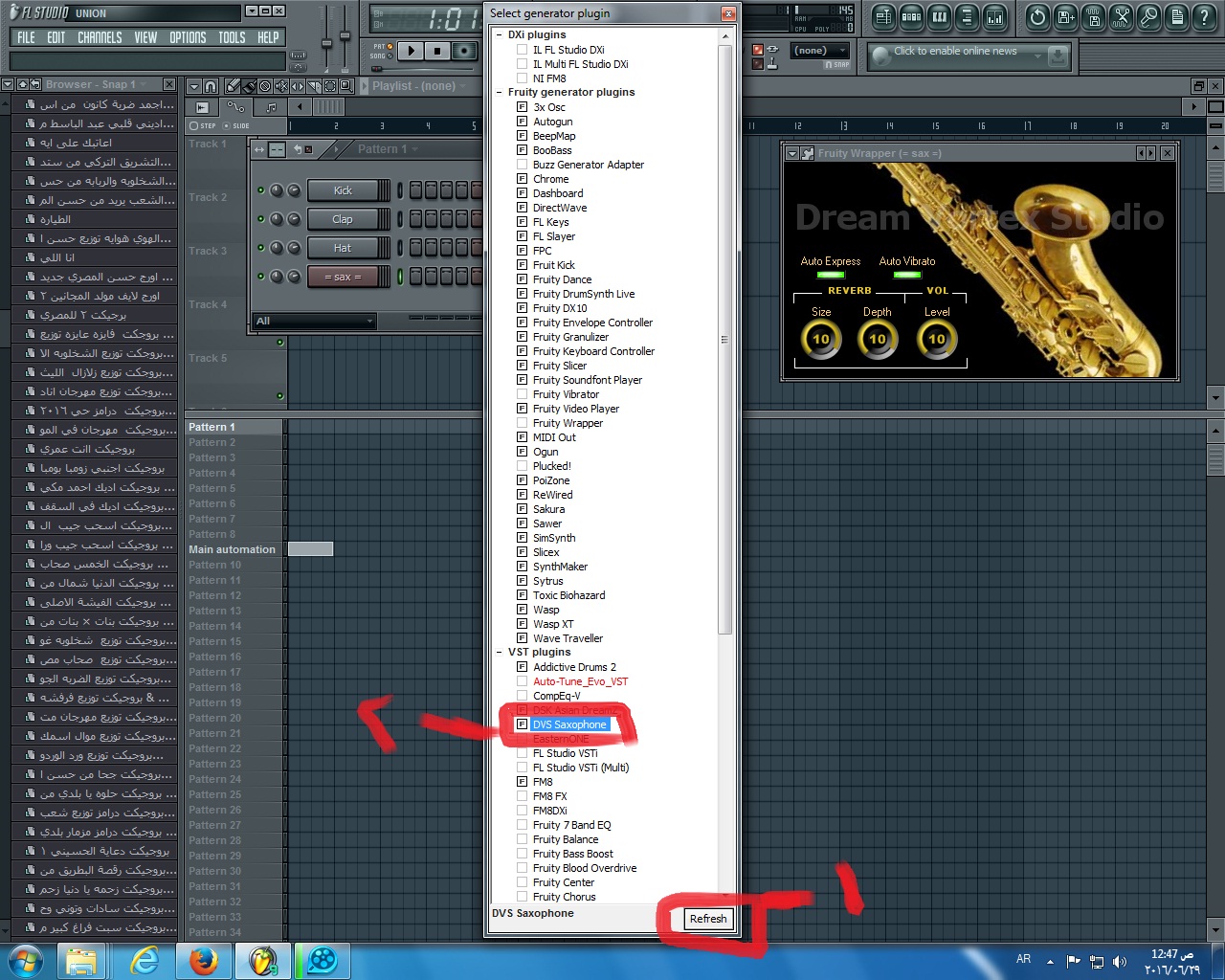The height and width of the screenshot is (980, 1225).
Task: Open the playlist view icon in top toolbar
Action: 883,17
